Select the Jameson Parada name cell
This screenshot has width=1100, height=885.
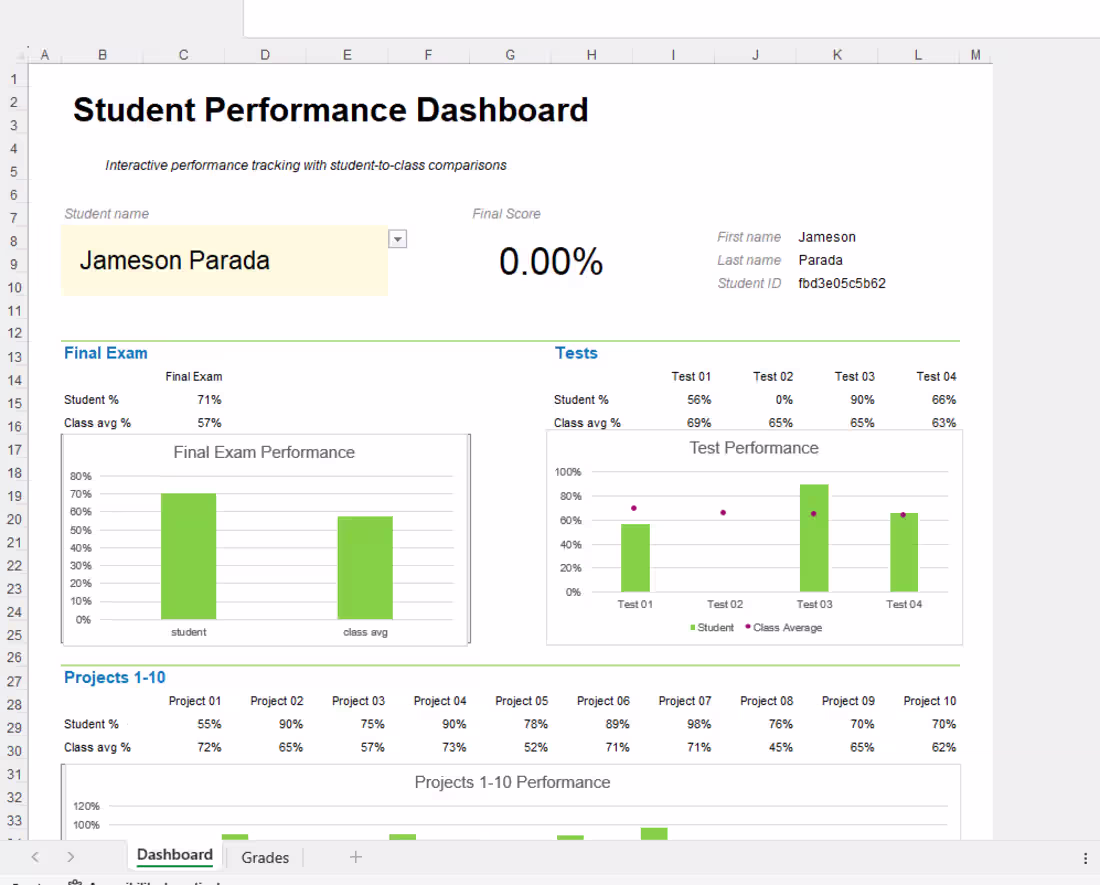point(224,260)
